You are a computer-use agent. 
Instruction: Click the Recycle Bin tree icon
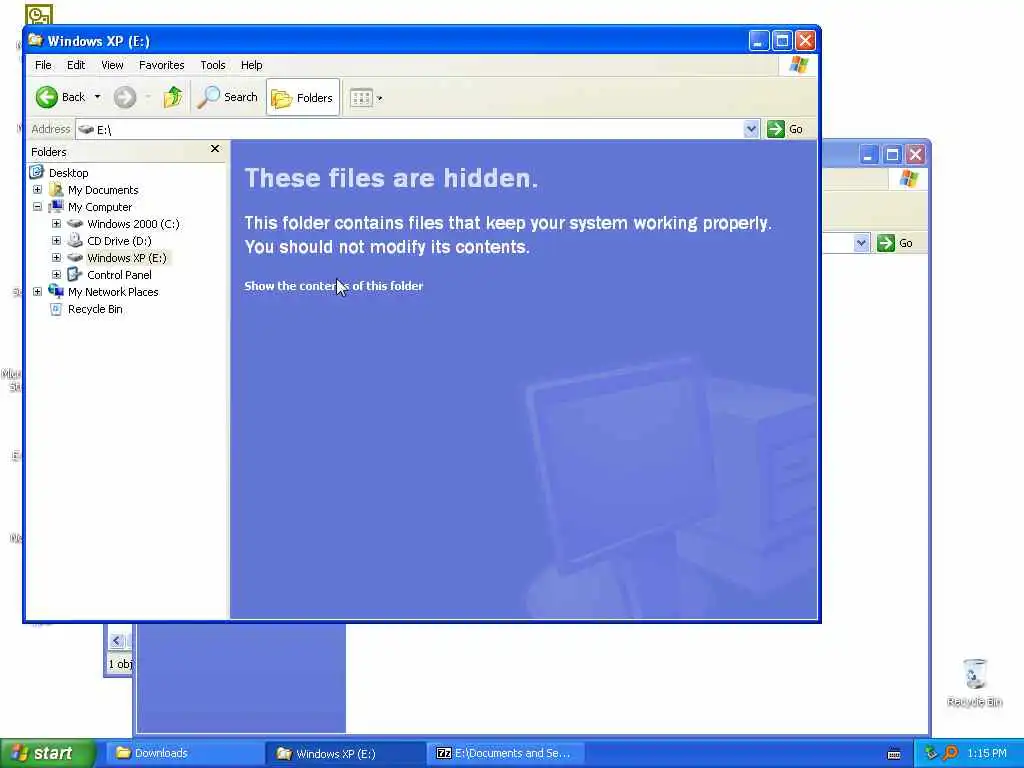(x=56, y=309)
